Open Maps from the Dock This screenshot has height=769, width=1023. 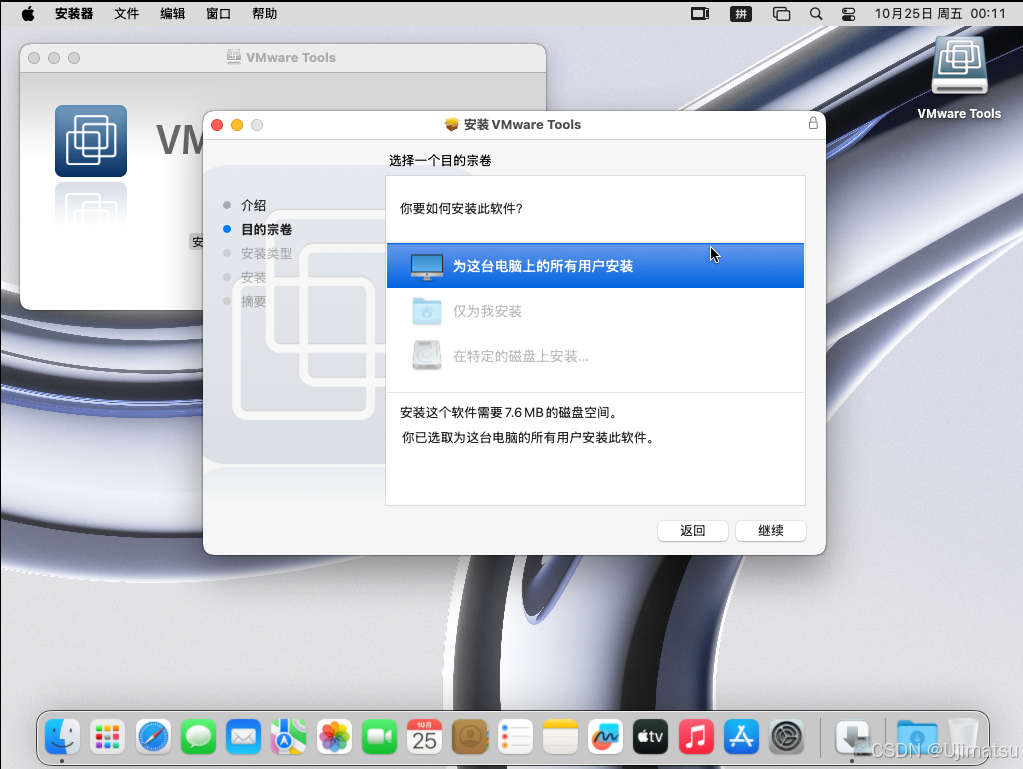[288, 737]
